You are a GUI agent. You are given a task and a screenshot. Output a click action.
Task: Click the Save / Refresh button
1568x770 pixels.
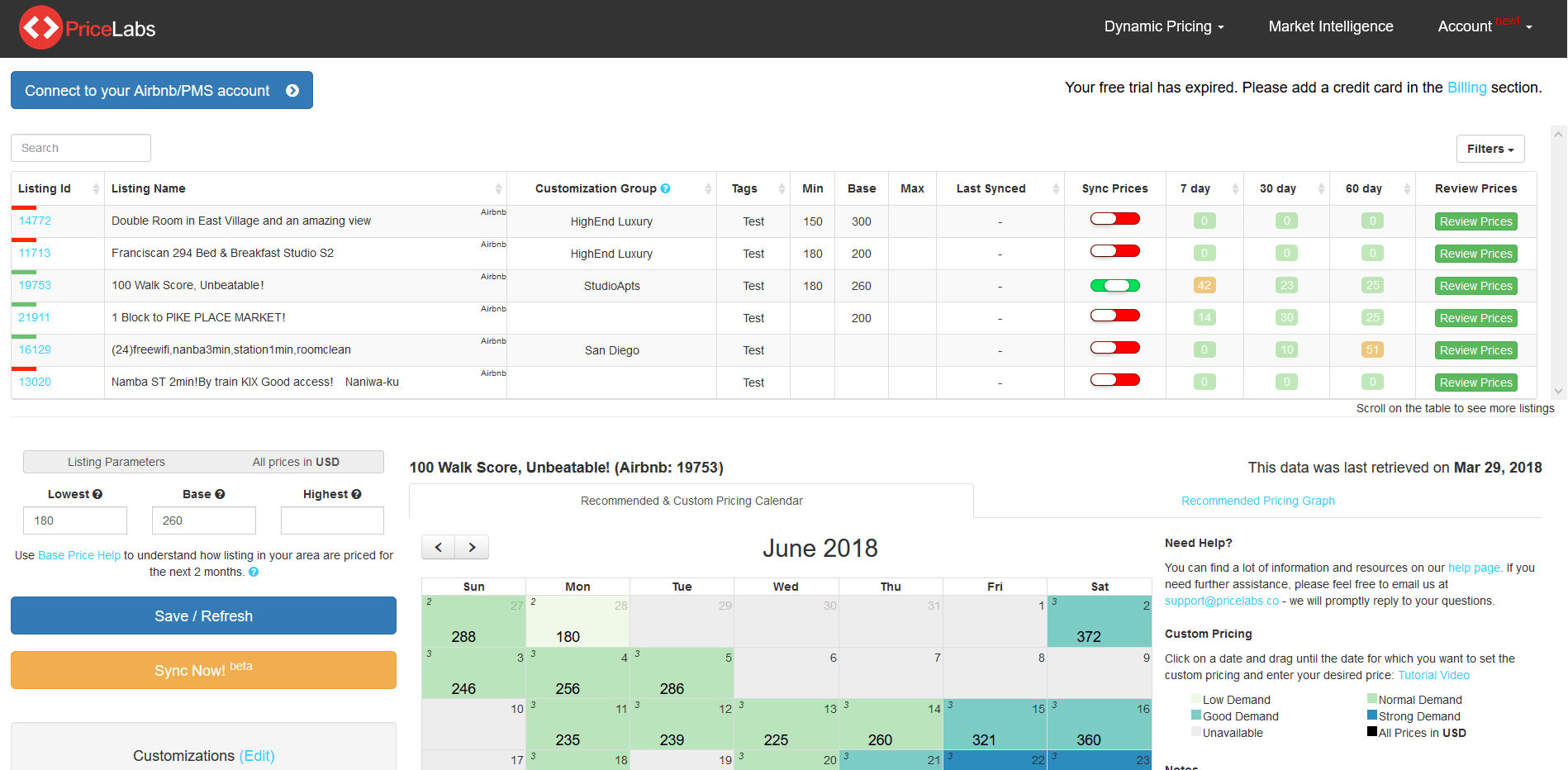coord(203,616)
